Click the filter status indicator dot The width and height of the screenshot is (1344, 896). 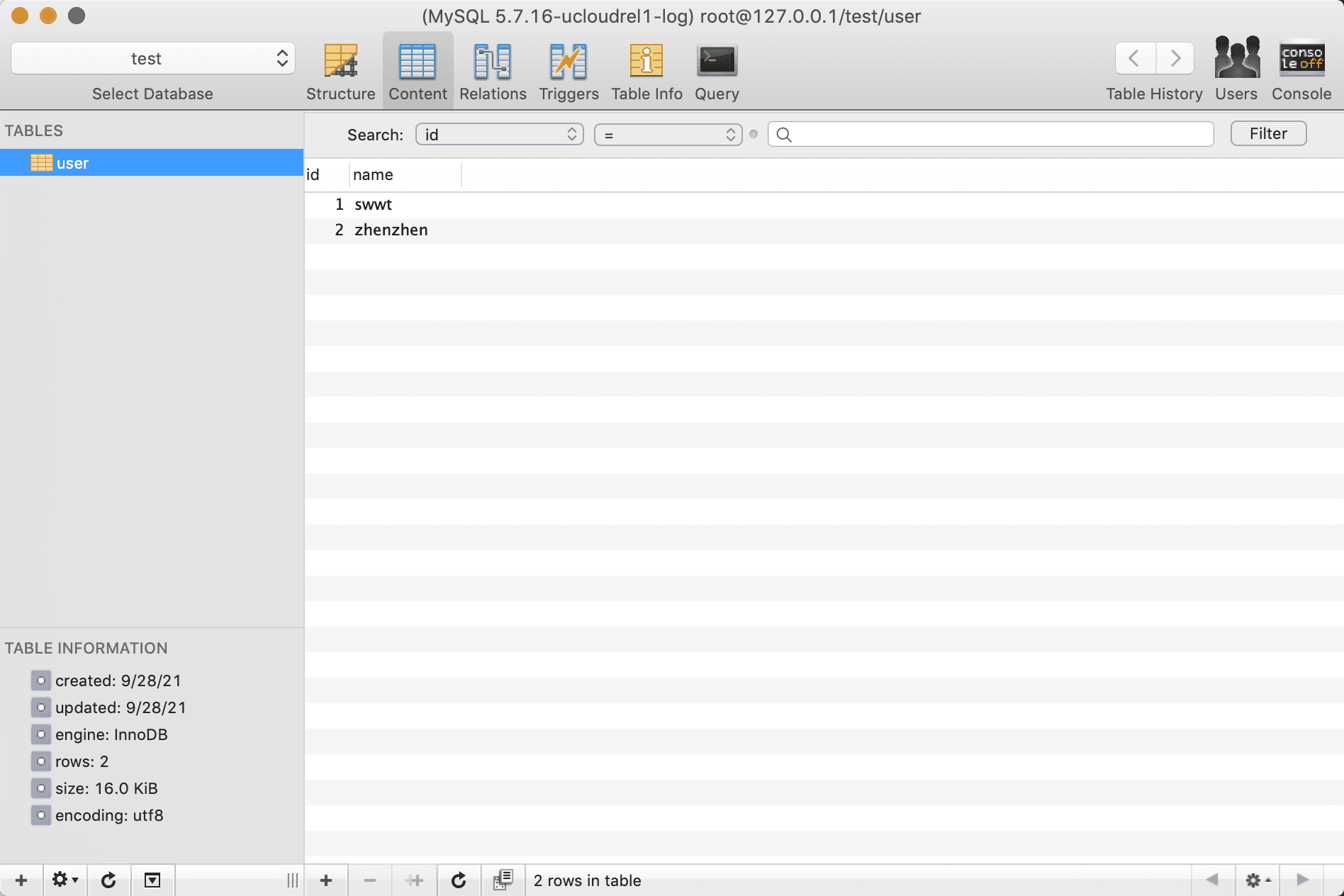click(x=754, y=134)
